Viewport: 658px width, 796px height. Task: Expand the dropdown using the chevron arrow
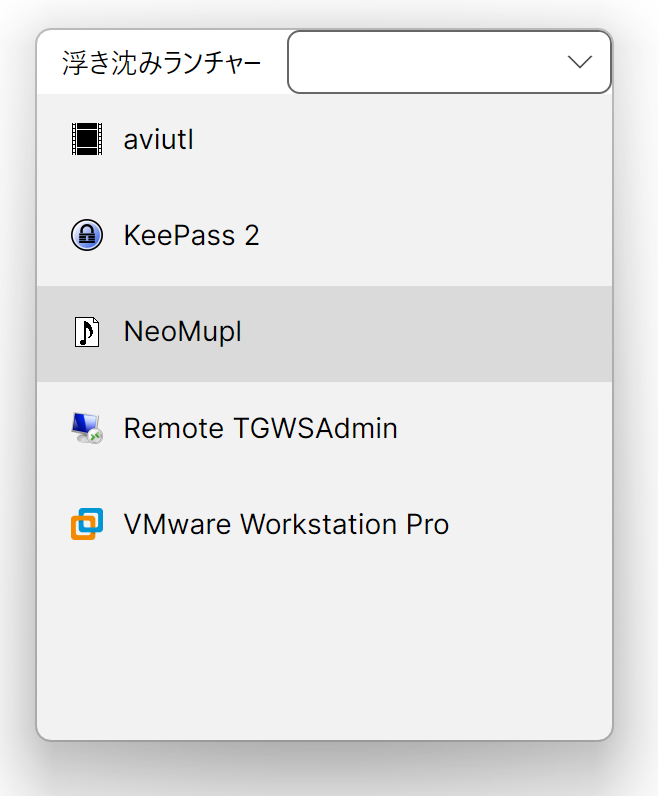click(580, 62)
